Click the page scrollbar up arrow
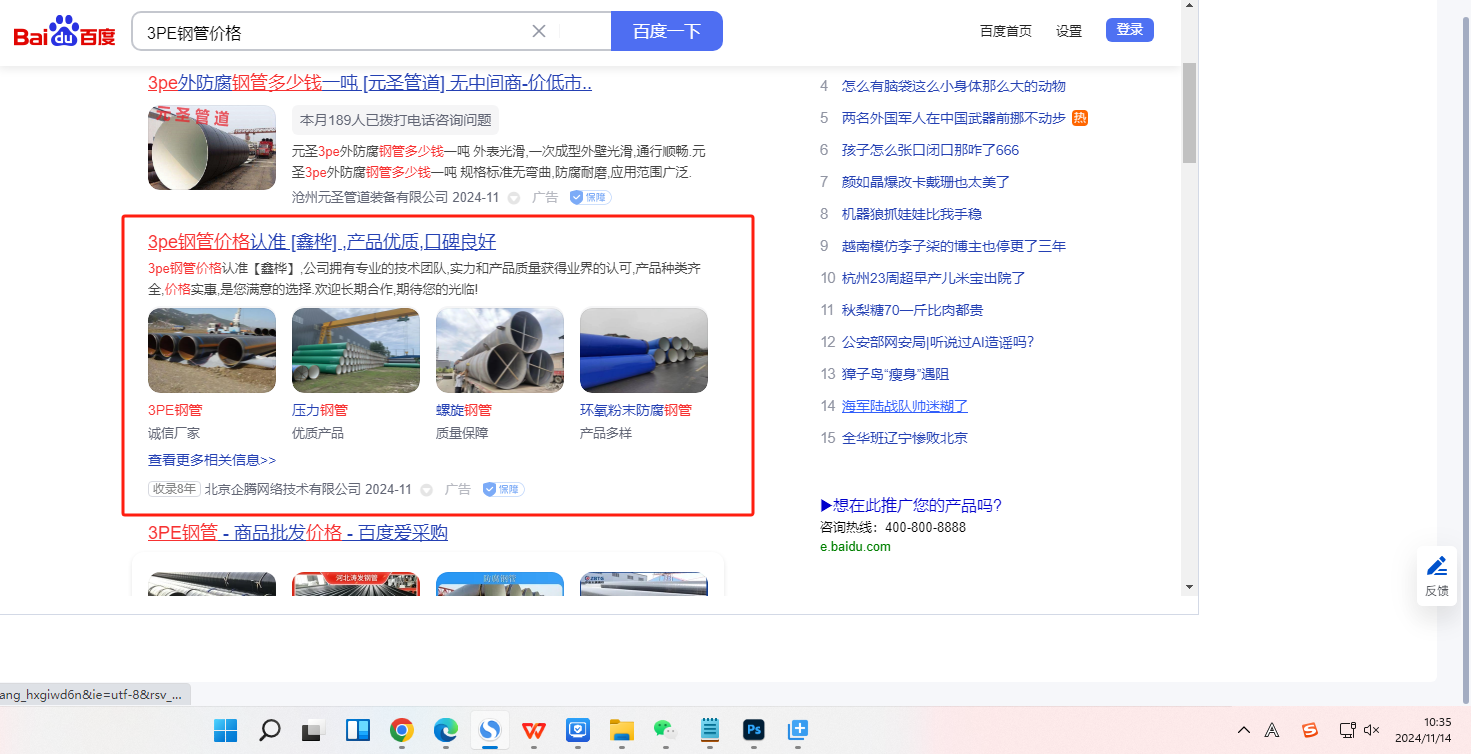This screenshot has height=754, width=1471. click(x=1189, y=6)
